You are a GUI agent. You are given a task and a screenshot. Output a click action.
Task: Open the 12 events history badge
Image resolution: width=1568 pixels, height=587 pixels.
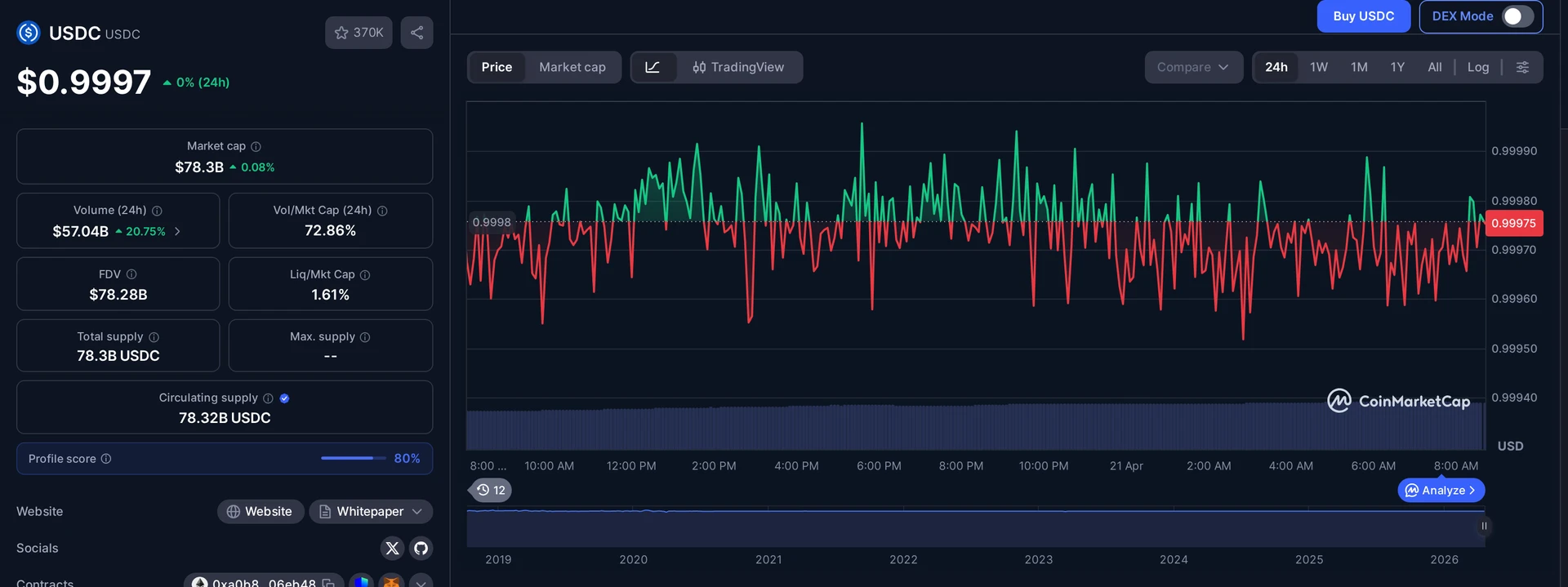pos(491,490)
